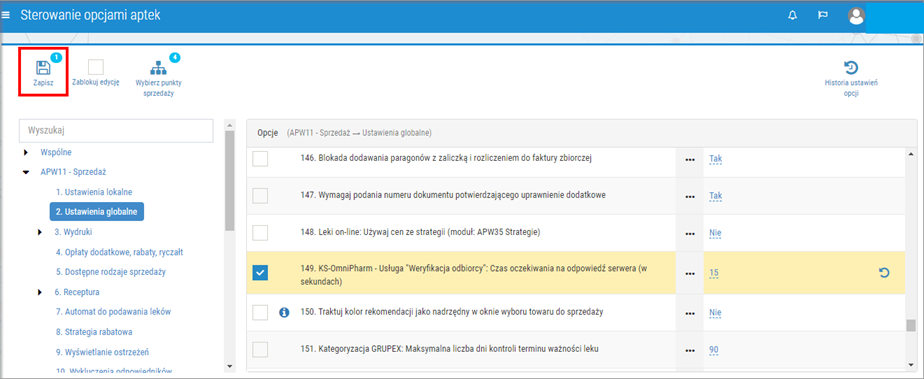Screen dimensions: 924x379
Task: Open 4. Opłaty dodatkowe, rabaty, ryczałt
Action: (120, 252)
